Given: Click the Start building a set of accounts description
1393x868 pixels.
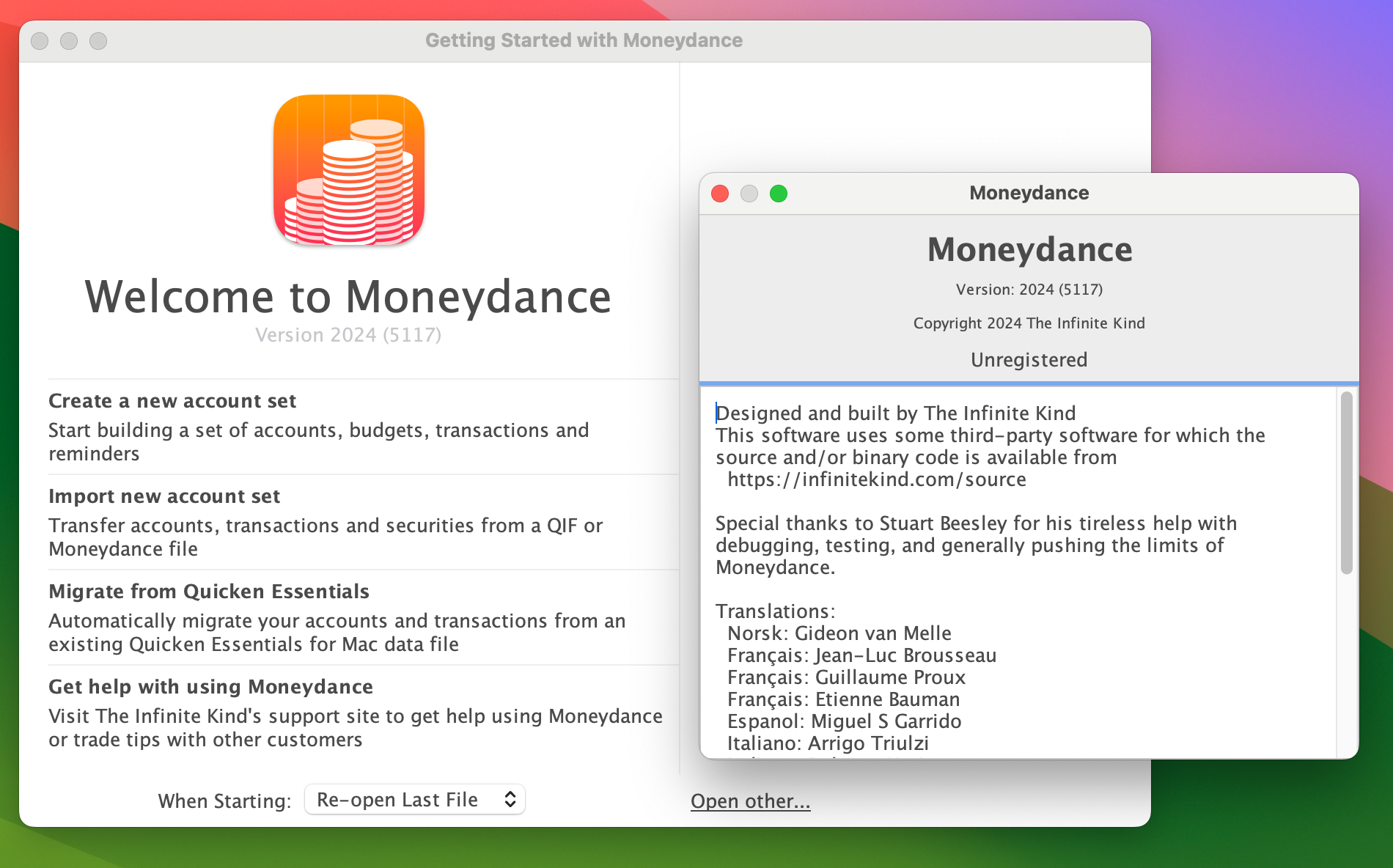Looking at the screenshot, I should tap(319, 442).
